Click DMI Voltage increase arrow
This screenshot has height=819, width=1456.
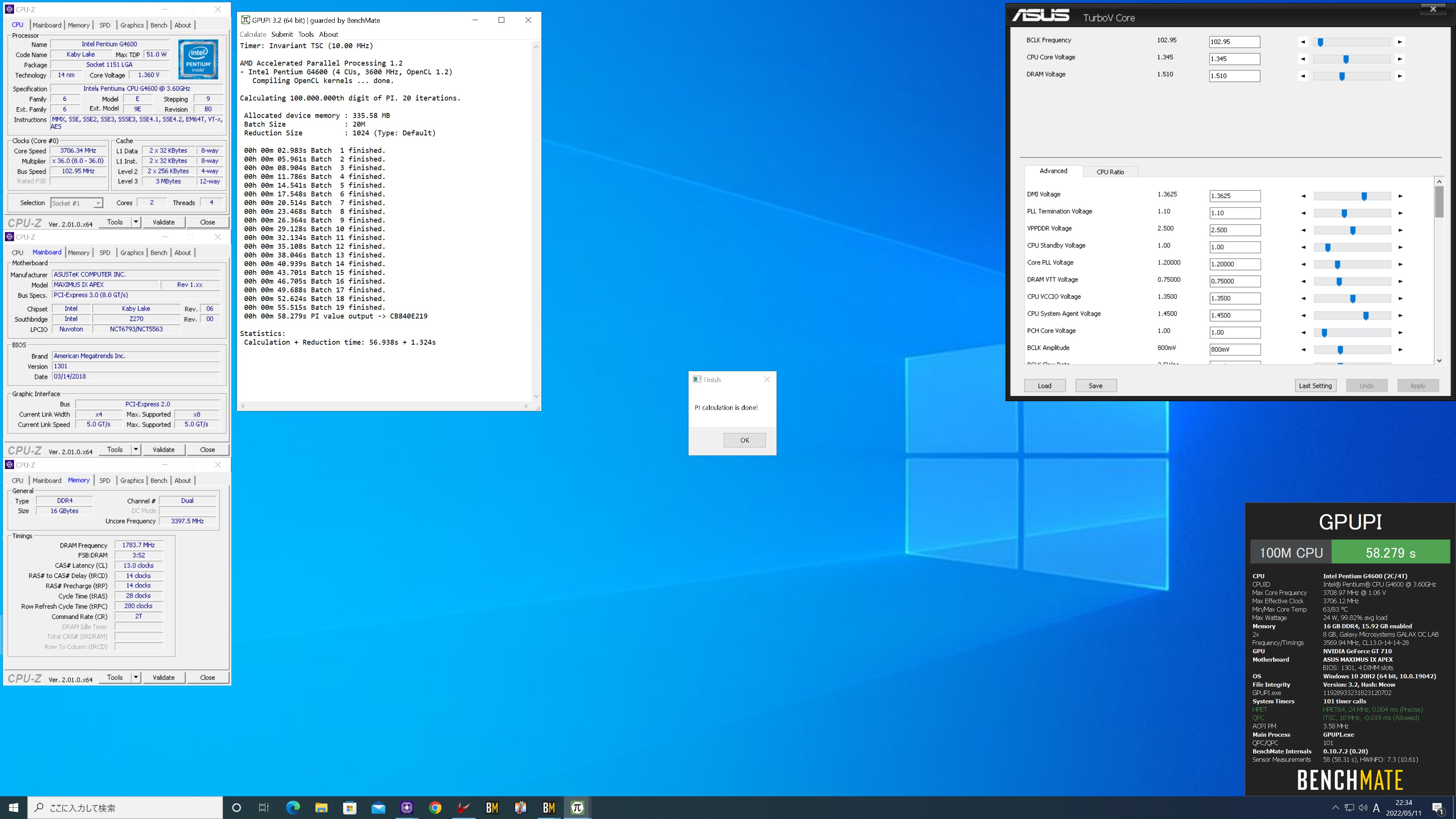1400,196
